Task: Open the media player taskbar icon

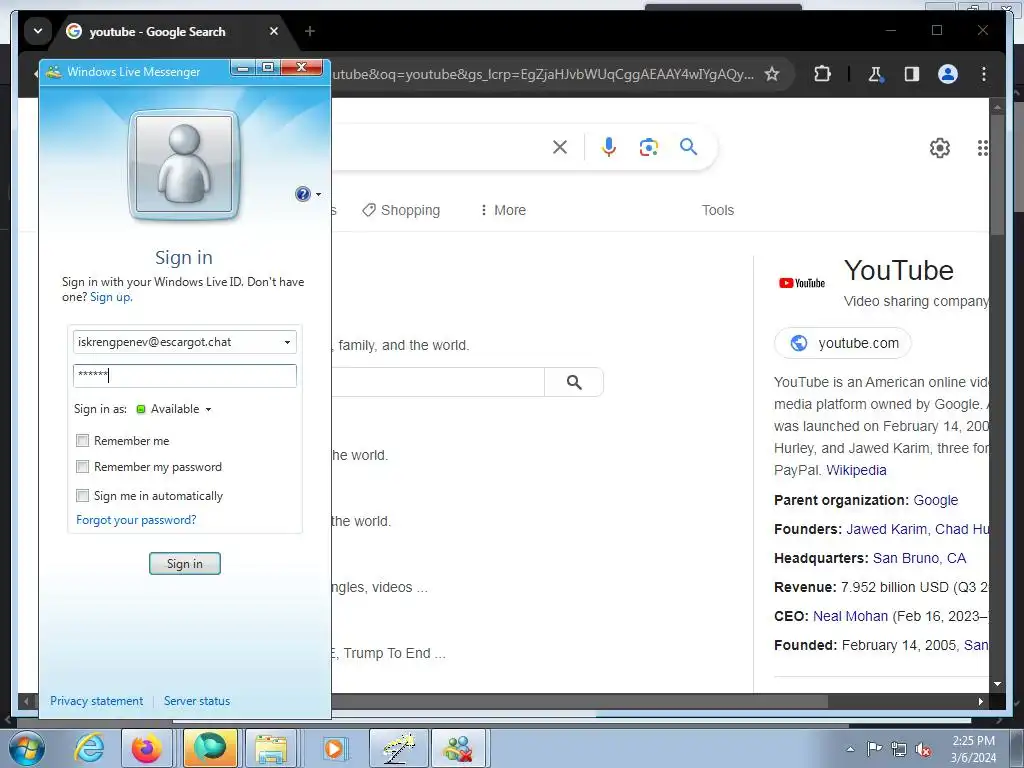Action: [x=334, y=748]
